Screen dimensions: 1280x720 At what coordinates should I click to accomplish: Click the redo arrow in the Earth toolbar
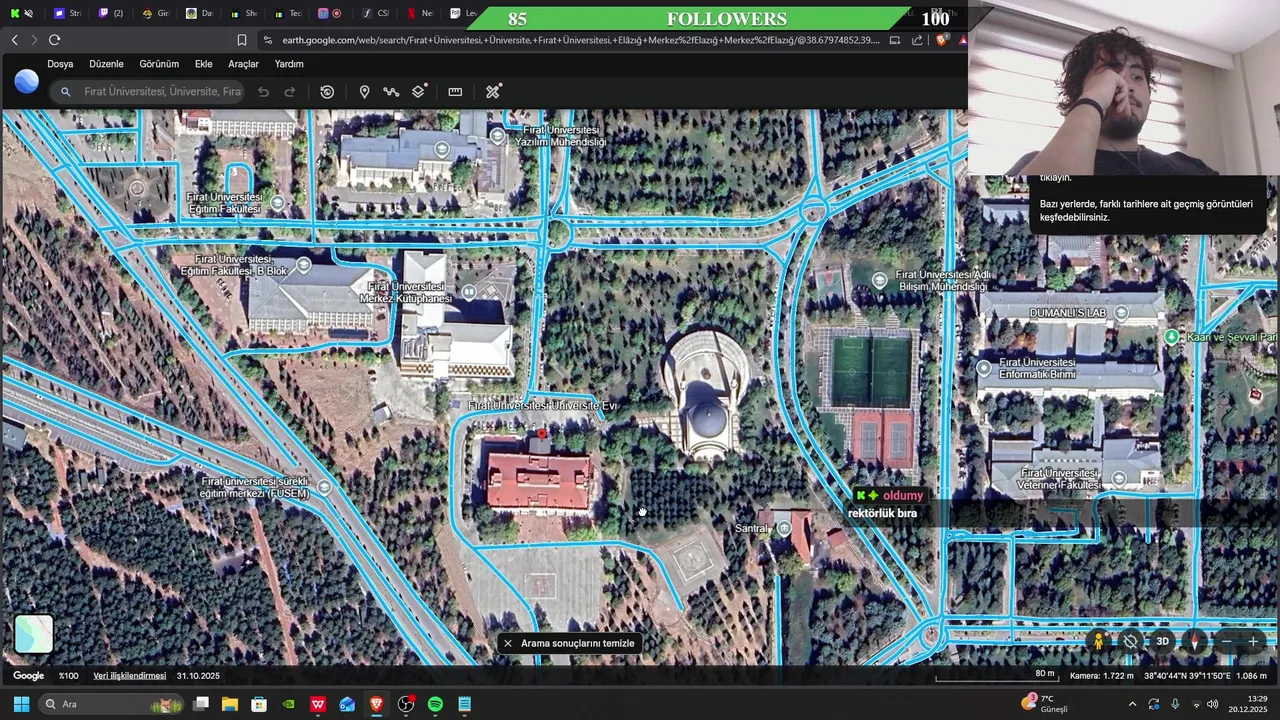tap(290, 92)
